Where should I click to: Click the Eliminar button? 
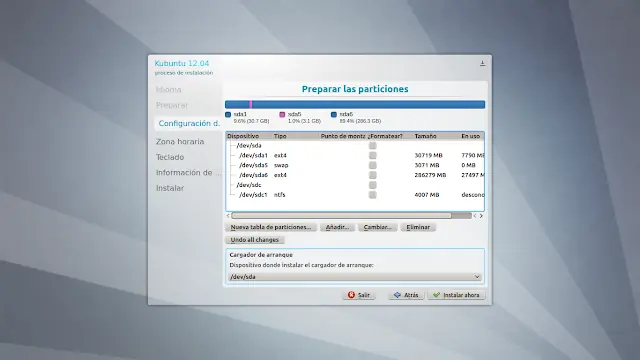tap(418, 227)
